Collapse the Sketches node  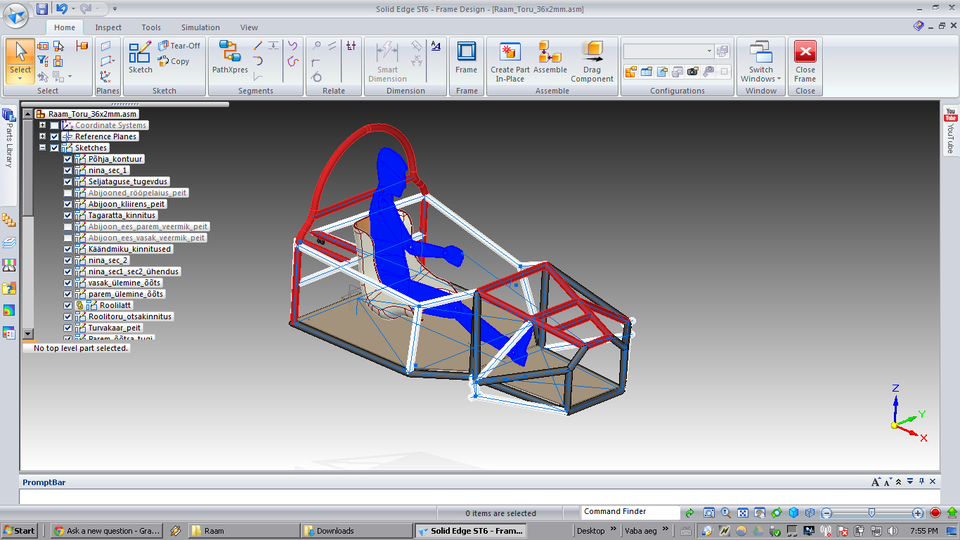click(x=42, y=148)
